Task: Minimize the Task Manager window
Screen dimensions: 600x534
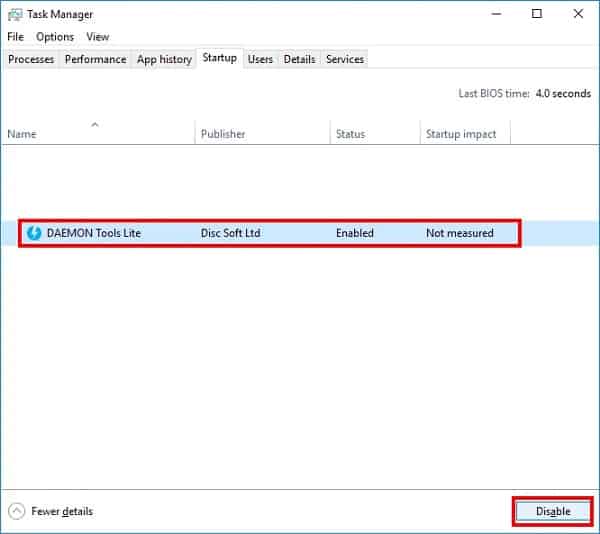Action: coord(496,14)
